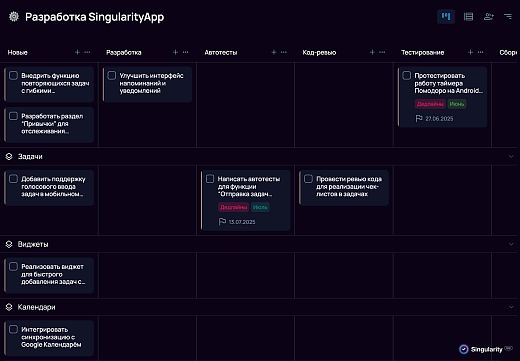Select the Задачи section title
This screenshot has height=361, width=520.
30,156
